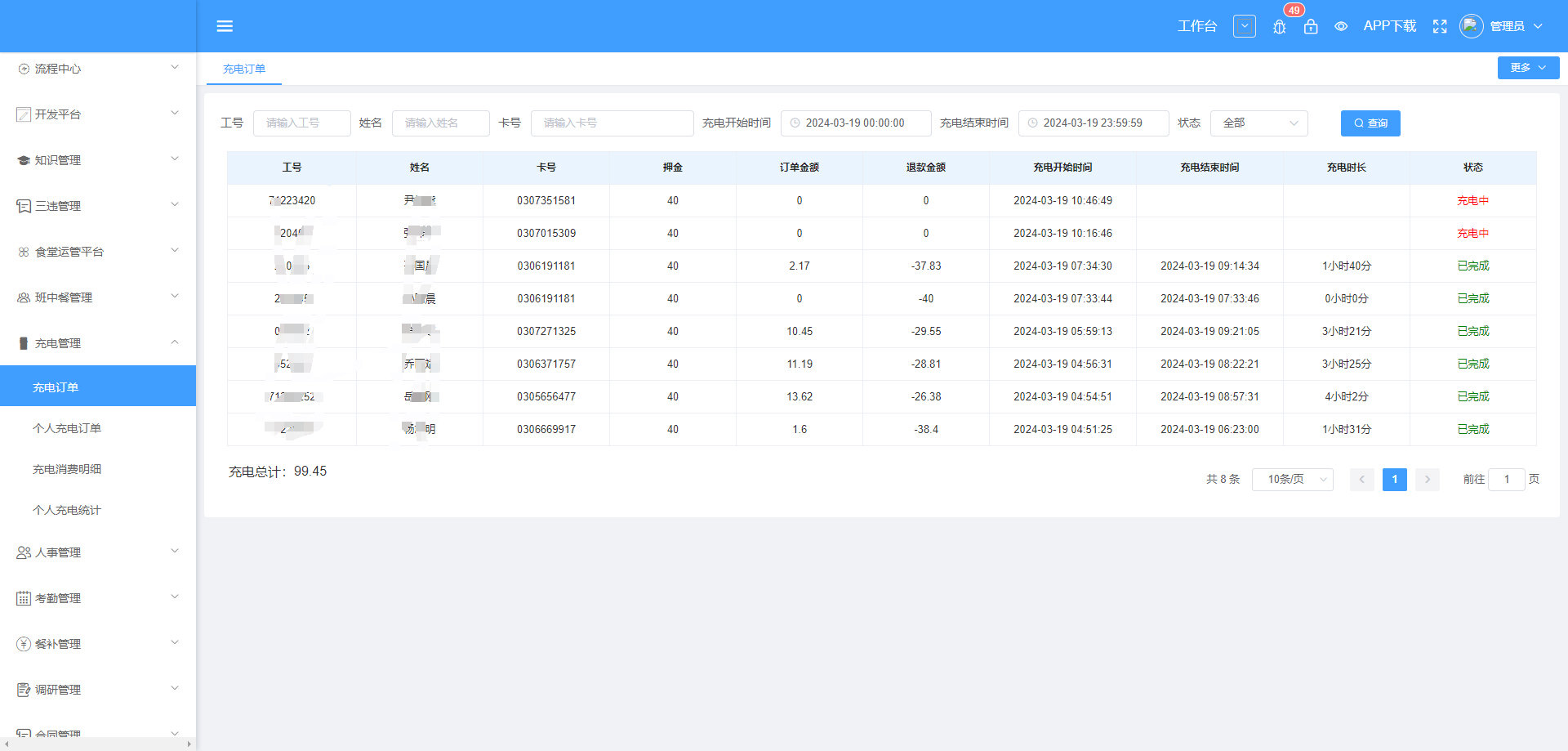Click the 姓名 input field

(x=441, y=123)
